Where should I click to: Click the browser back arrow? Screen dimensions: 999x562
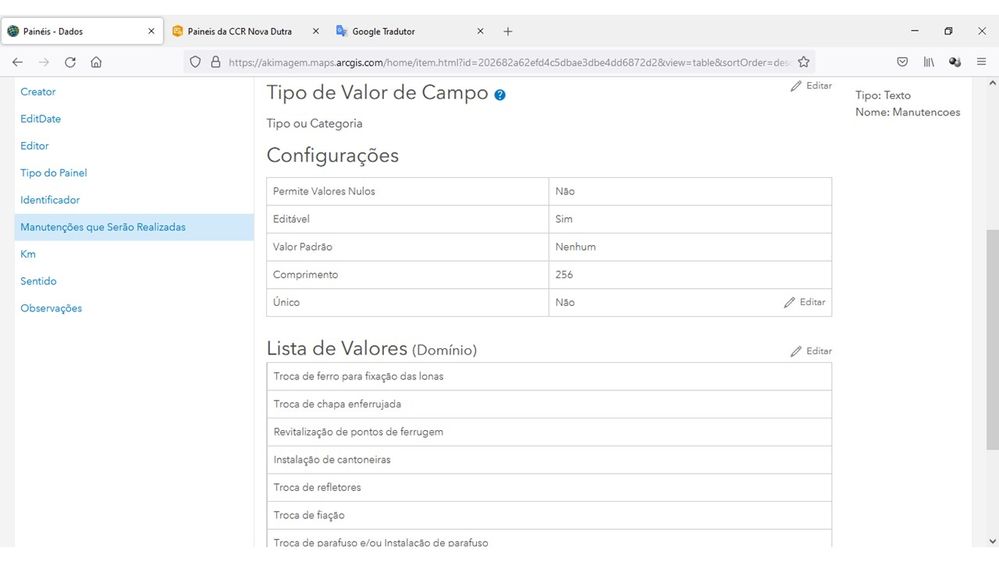[x=17, y=62]
